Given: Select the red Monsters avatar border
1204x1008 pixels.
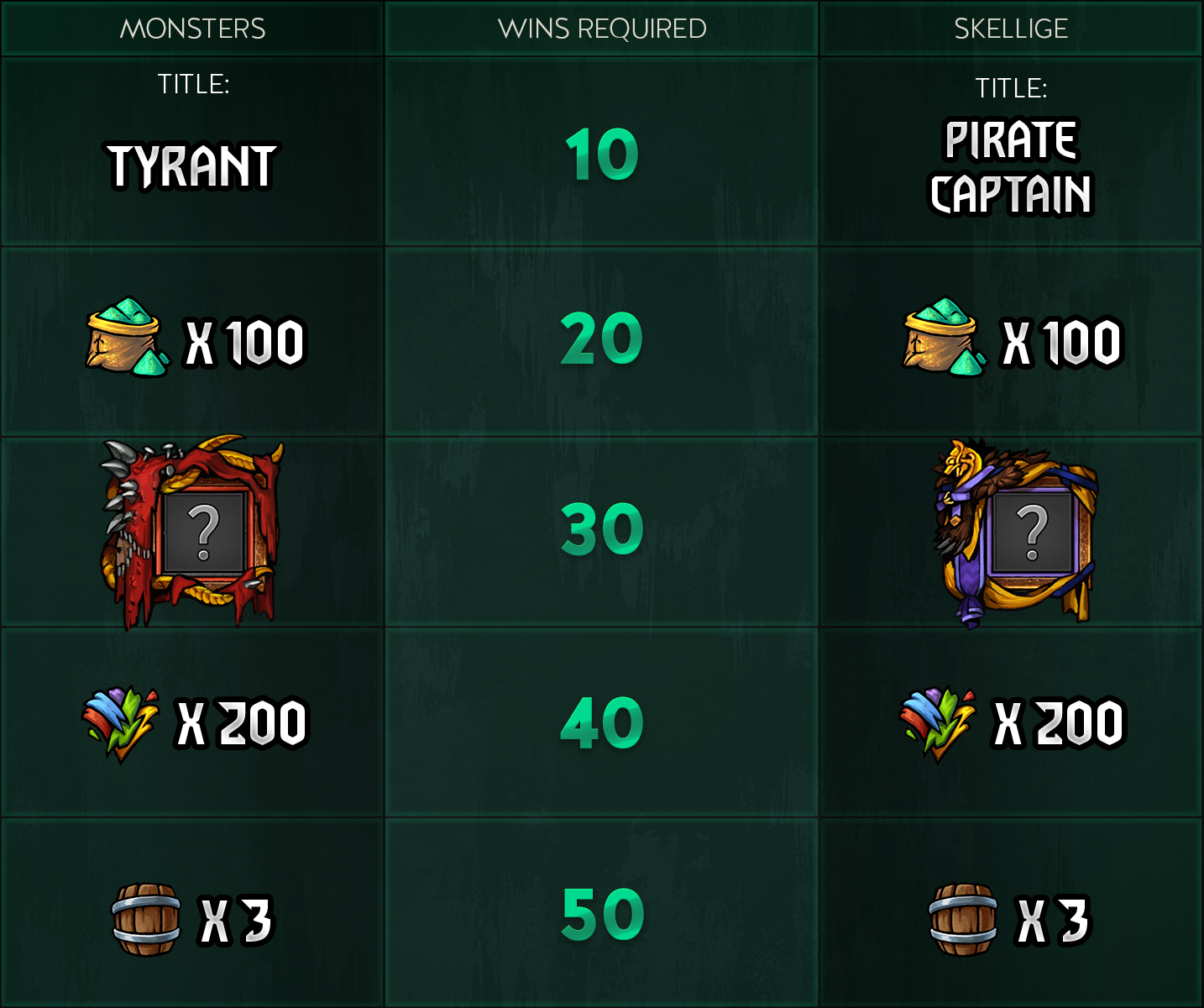Looking at the screenshot, I should tap(192, 533).
